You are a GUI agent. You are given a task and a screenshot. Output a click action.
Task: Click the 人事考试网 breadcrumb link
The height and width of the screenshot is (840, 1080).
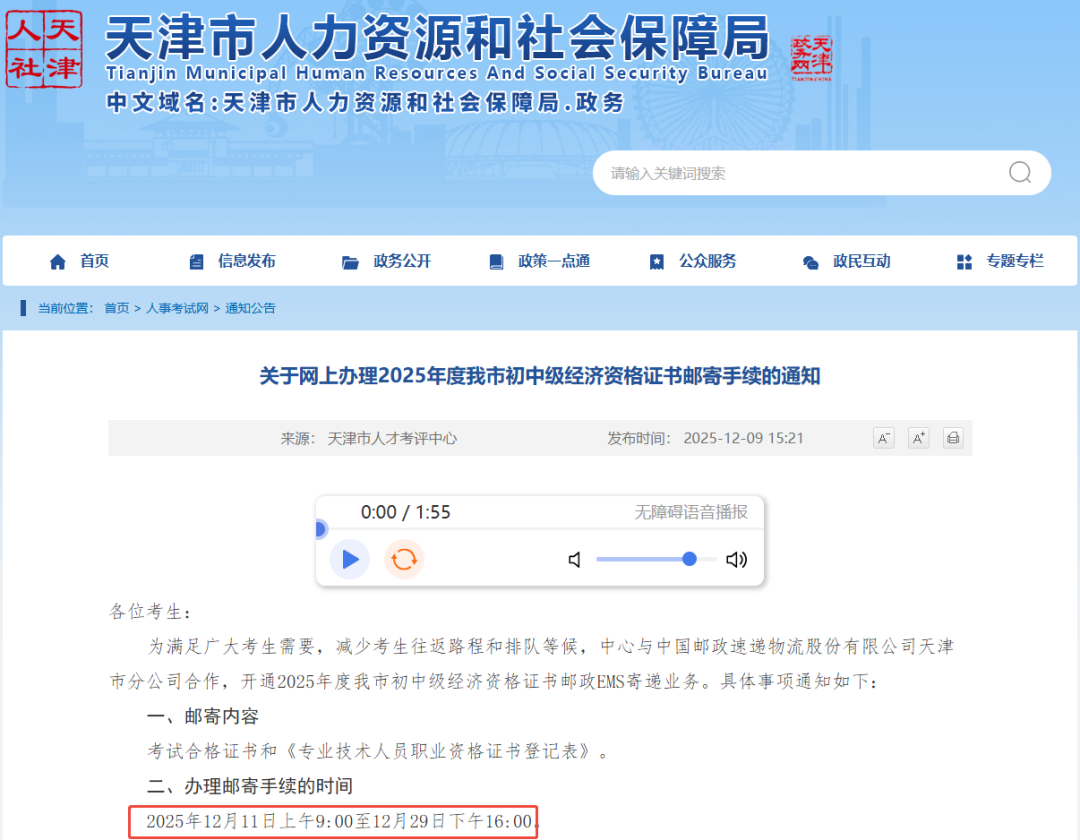click(x=177, y=308)
